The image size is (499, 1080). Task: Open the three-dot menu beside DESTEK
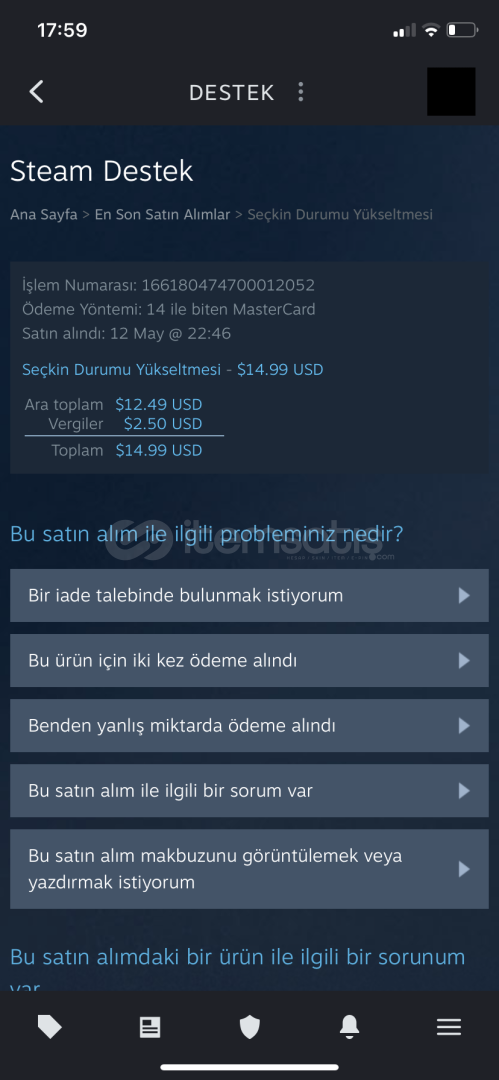[300, 92]
